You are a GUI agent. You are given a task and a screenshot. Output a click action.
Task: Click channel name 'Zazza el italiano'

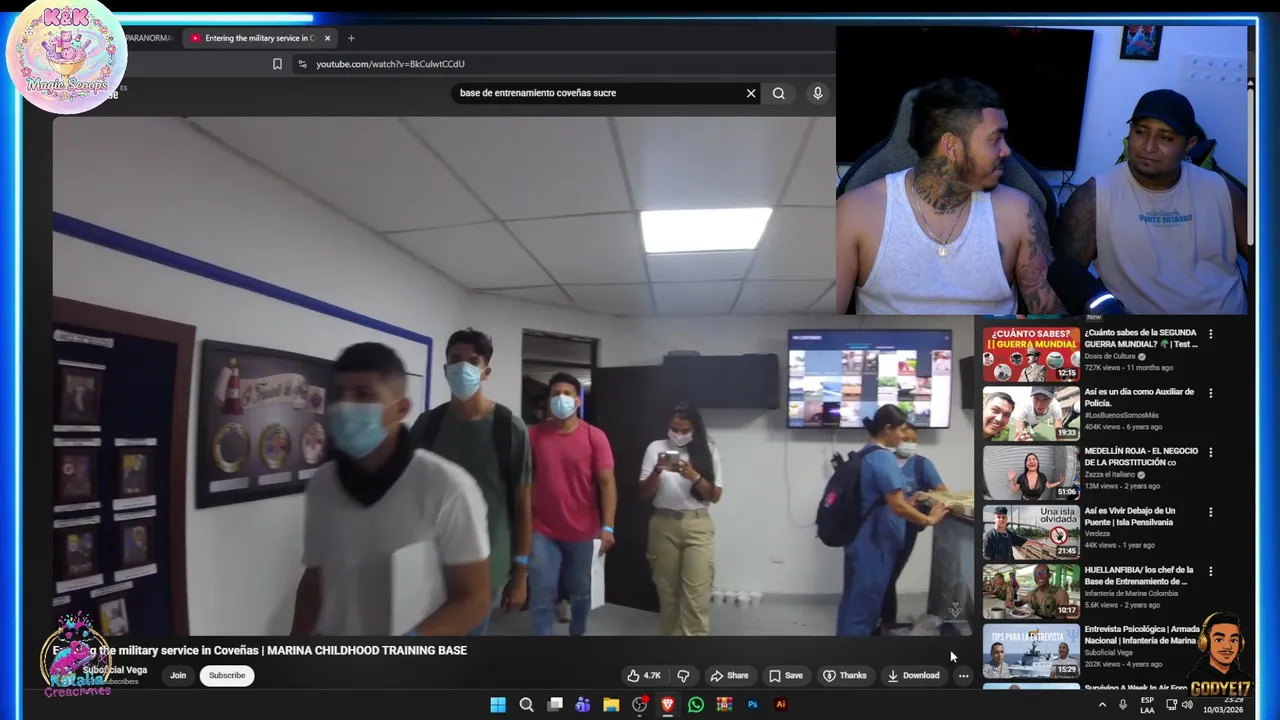[1110, 474]
